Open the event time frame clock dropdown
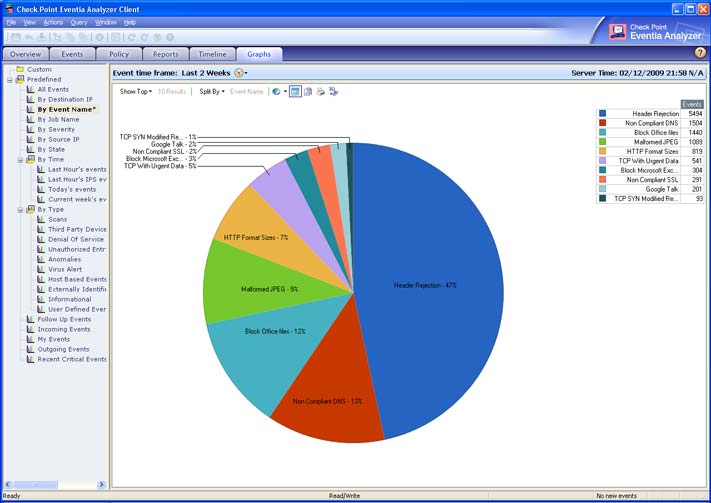Screen dimensions: 711x503 [x=240, y=73]
